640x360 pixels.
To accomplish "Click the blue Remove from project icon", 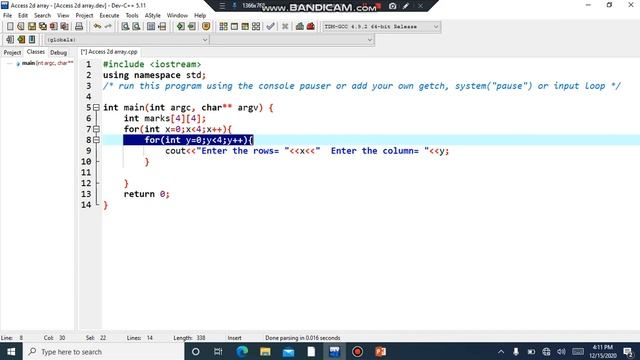I will (x=32, y=40).
